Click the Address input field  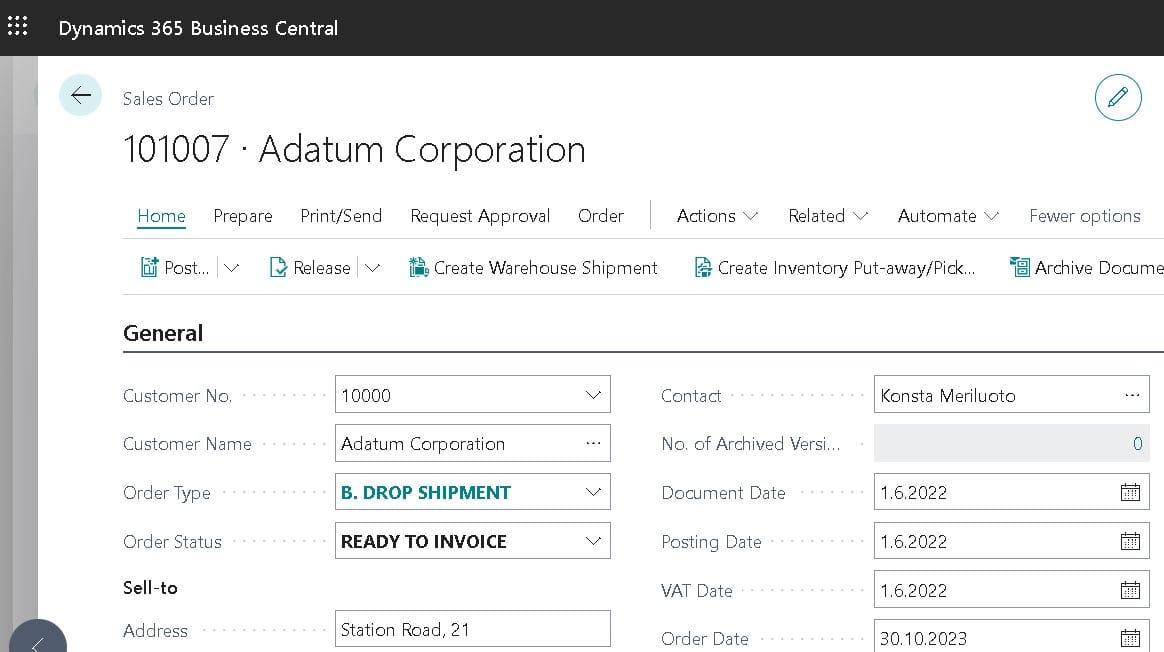pyautogui.click(x=472, y=629)
